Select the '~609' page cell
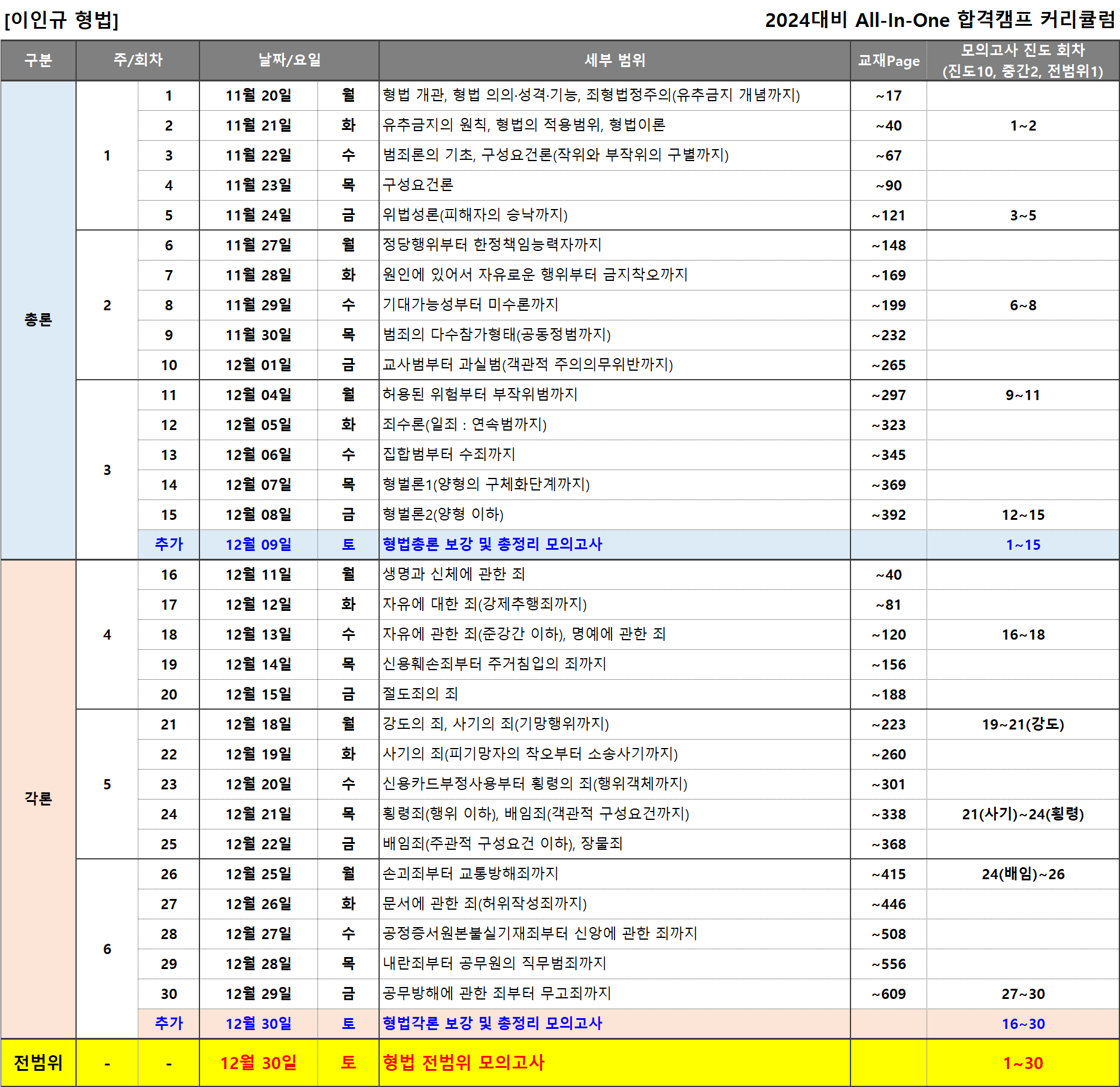The image size is (1120, 1087). pyautogui.click(x=888, y=994)
